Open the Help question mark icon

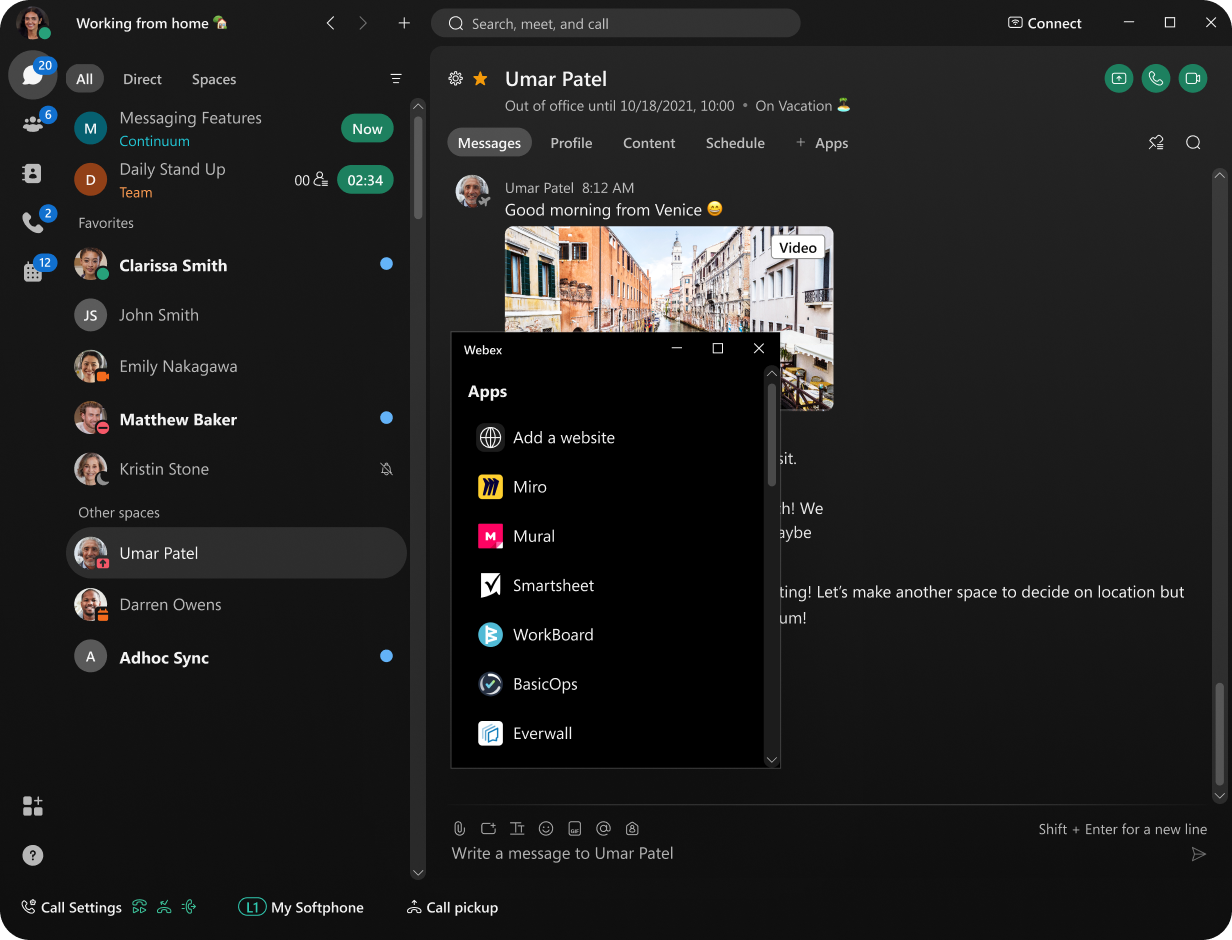(33, 855)
